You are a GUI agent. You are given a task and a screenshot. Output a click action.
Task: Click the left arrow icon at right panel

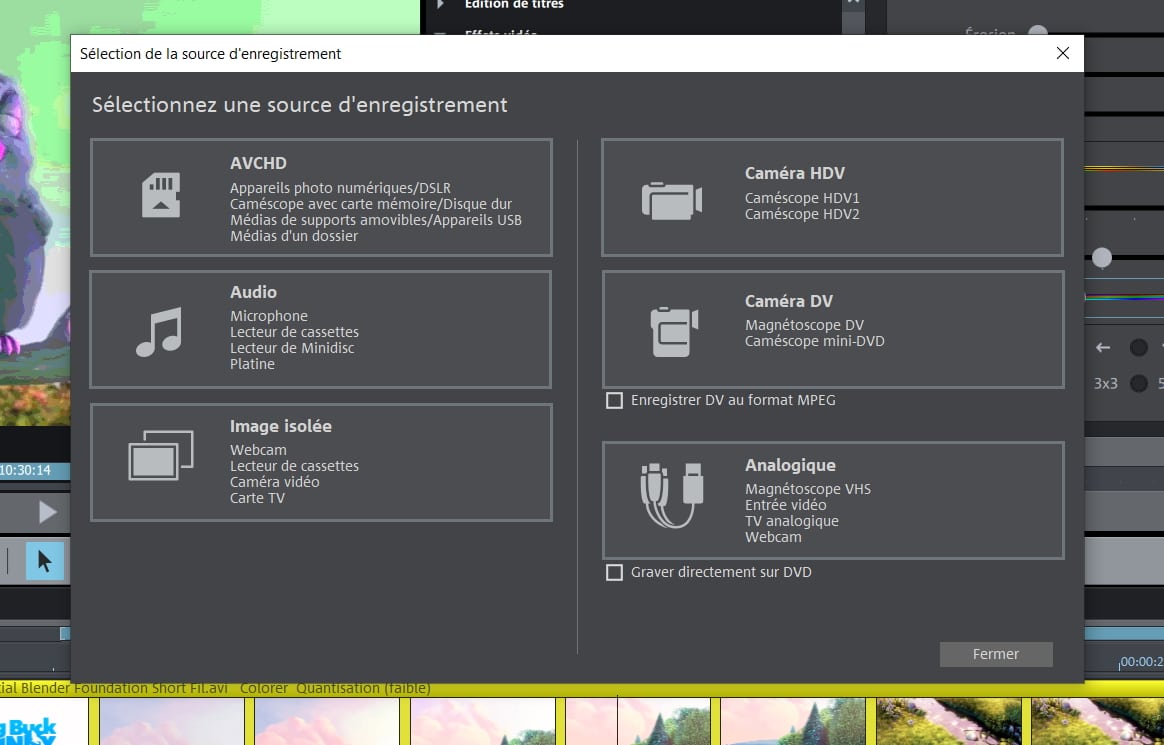pyautogui.click(x=1103, y=347)
